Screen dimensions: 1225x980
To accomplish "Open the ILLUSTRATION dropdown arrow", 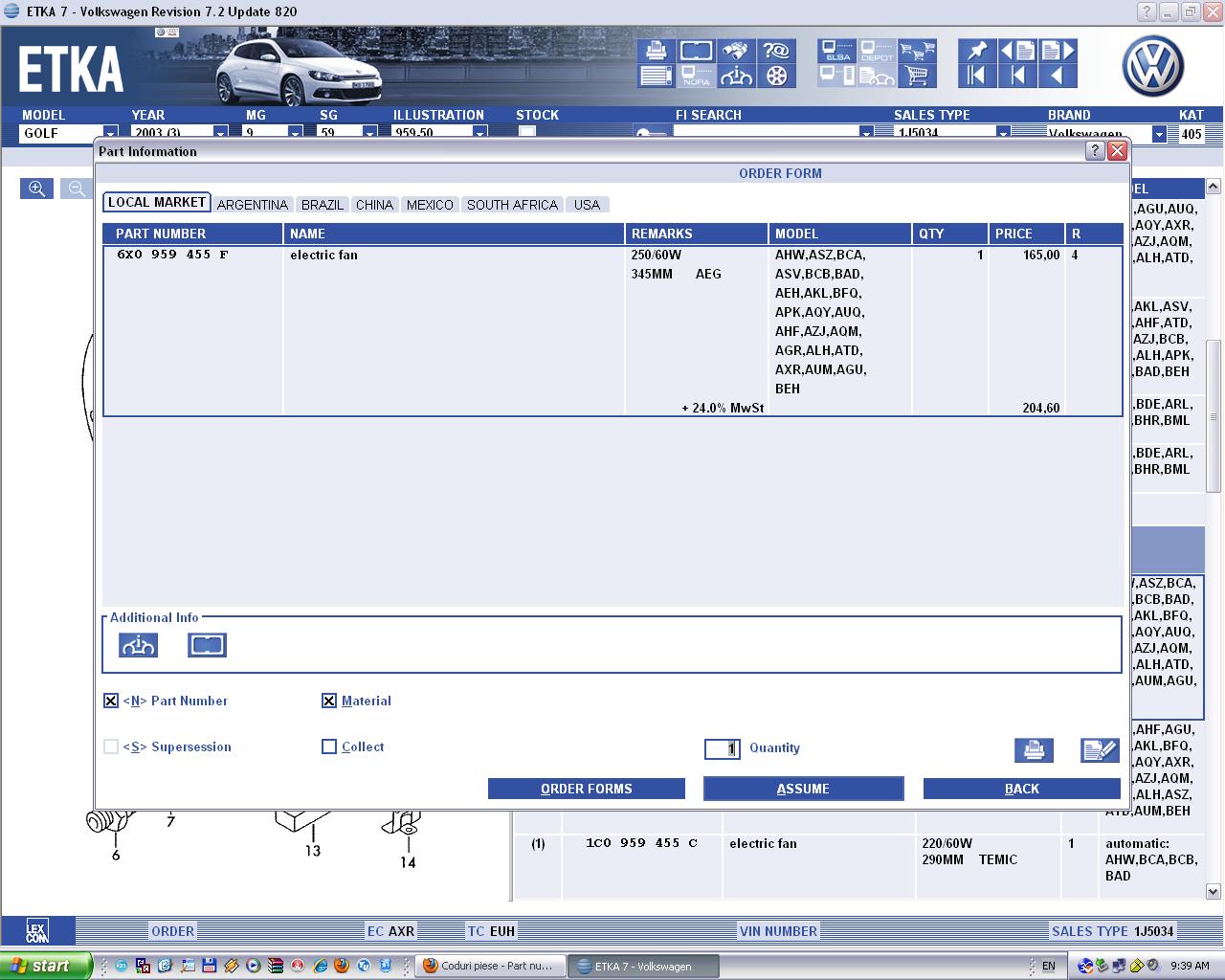I will (x=479, y=134).
